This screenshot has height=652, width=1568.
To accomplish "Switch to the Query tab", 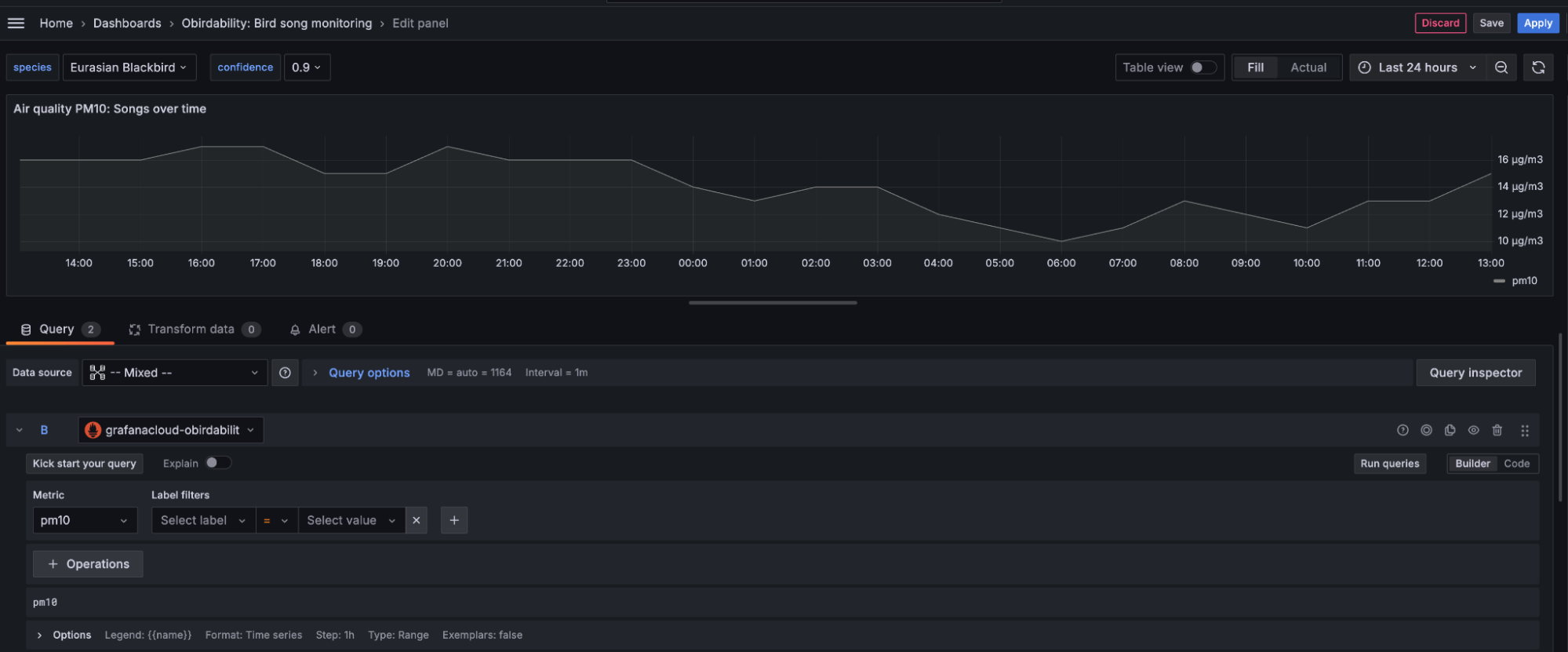I will point(60,330).
